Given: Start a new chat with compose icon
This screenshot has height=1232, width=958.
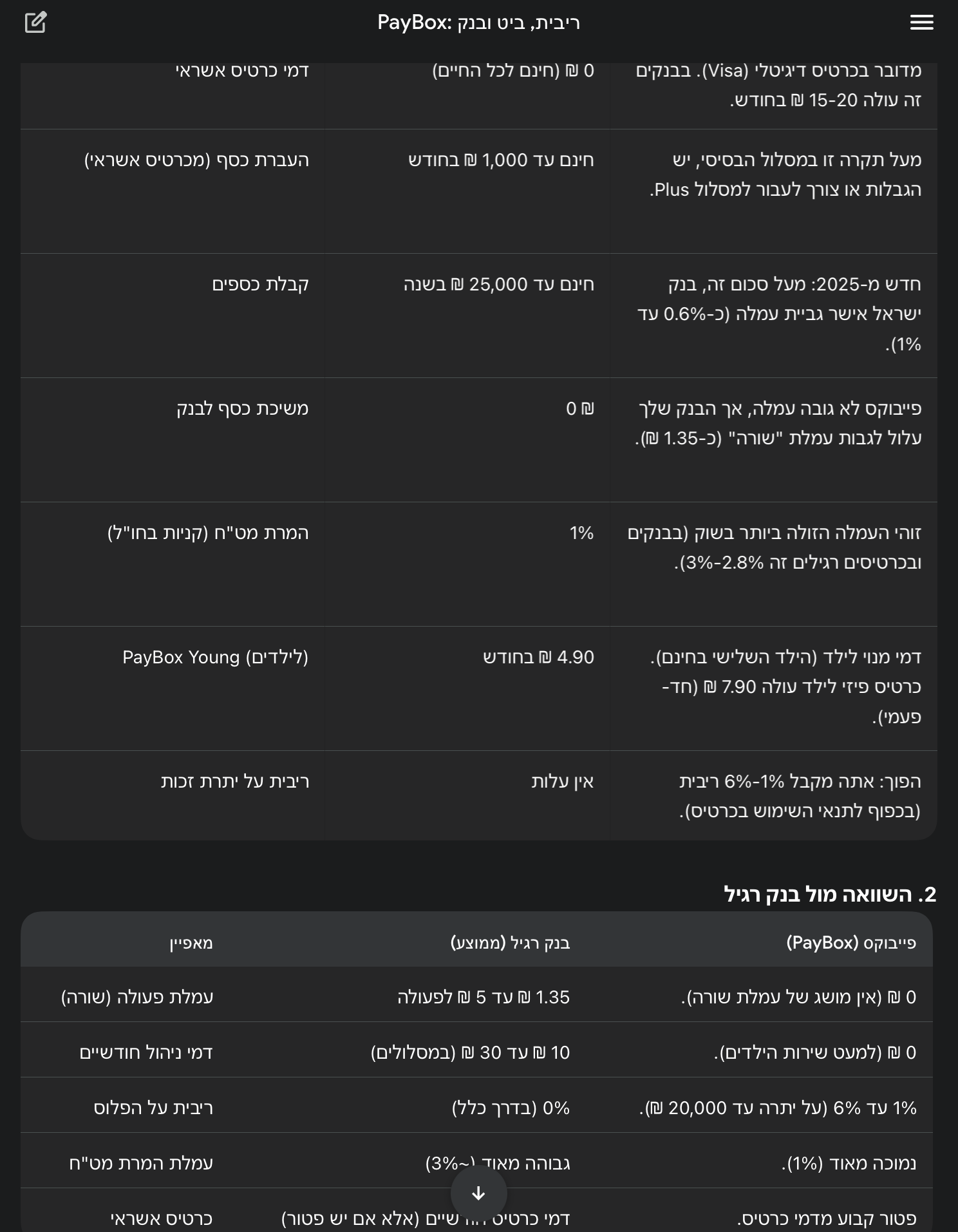Looking at the screenshot, I should click(x=35, y=23).
